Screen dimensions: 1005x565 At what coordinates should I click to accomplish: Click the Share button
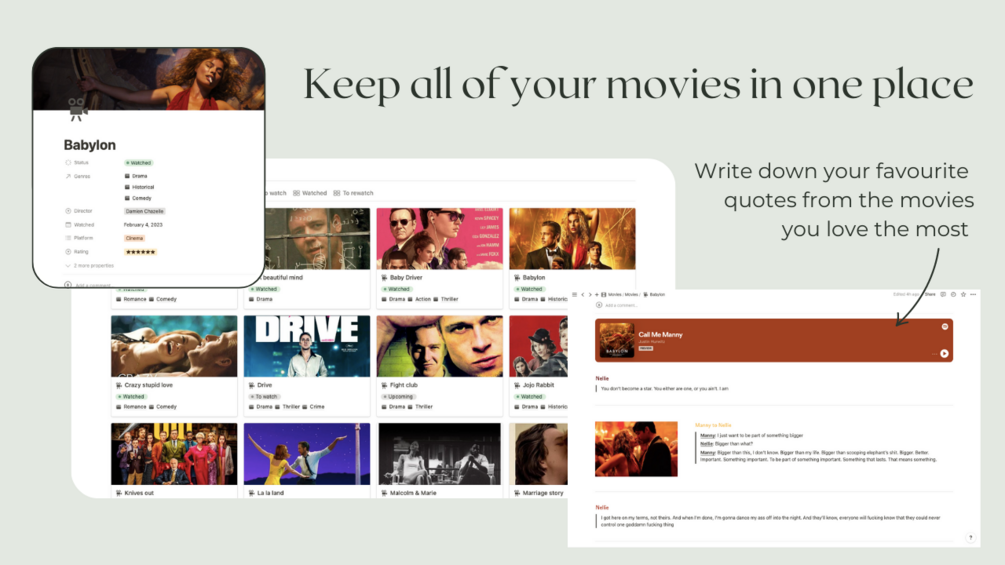pos(930,295)
